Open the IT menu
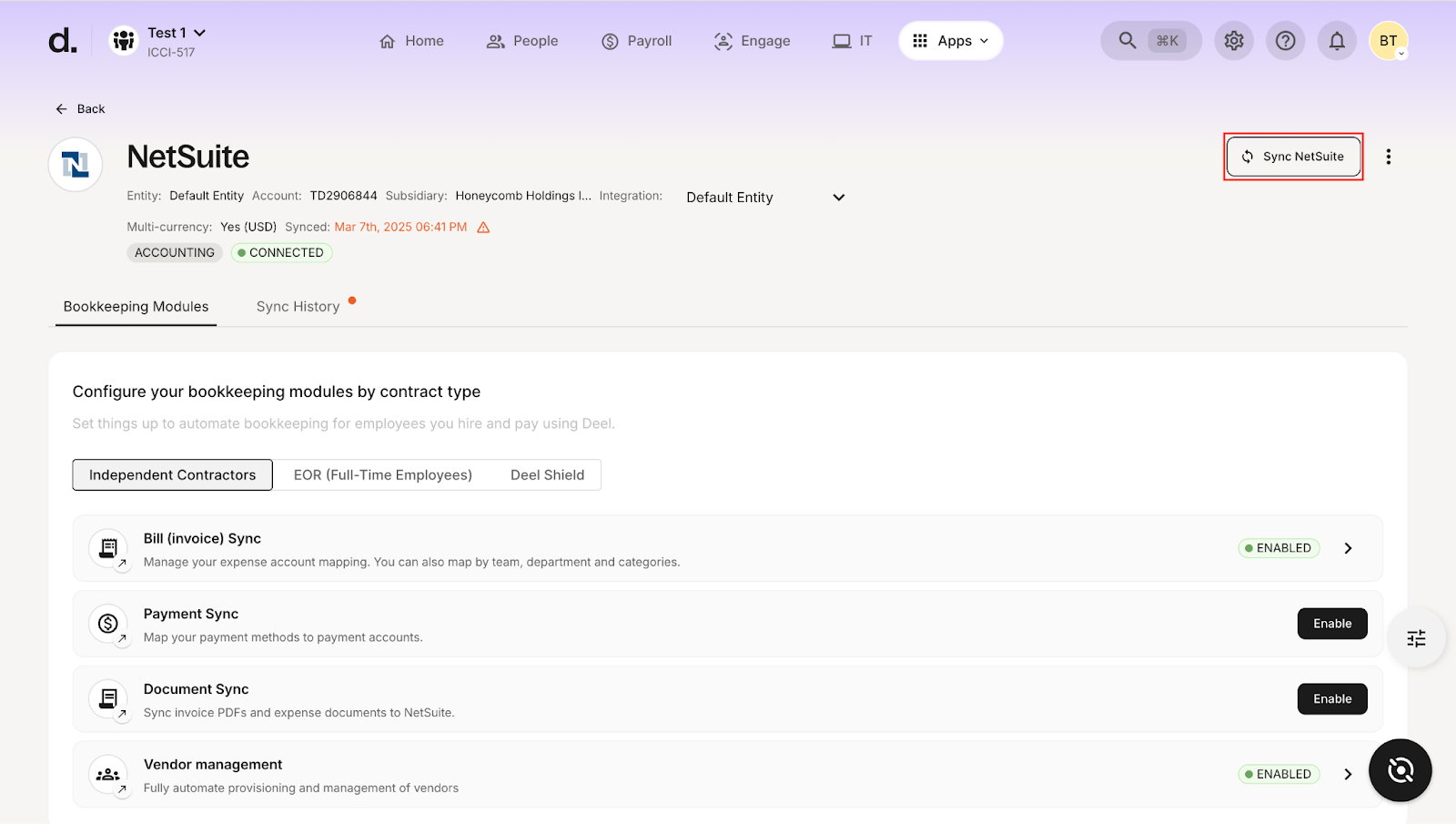Image resolution: width=1456 pixels, height=824 pixels. [853, 41]
